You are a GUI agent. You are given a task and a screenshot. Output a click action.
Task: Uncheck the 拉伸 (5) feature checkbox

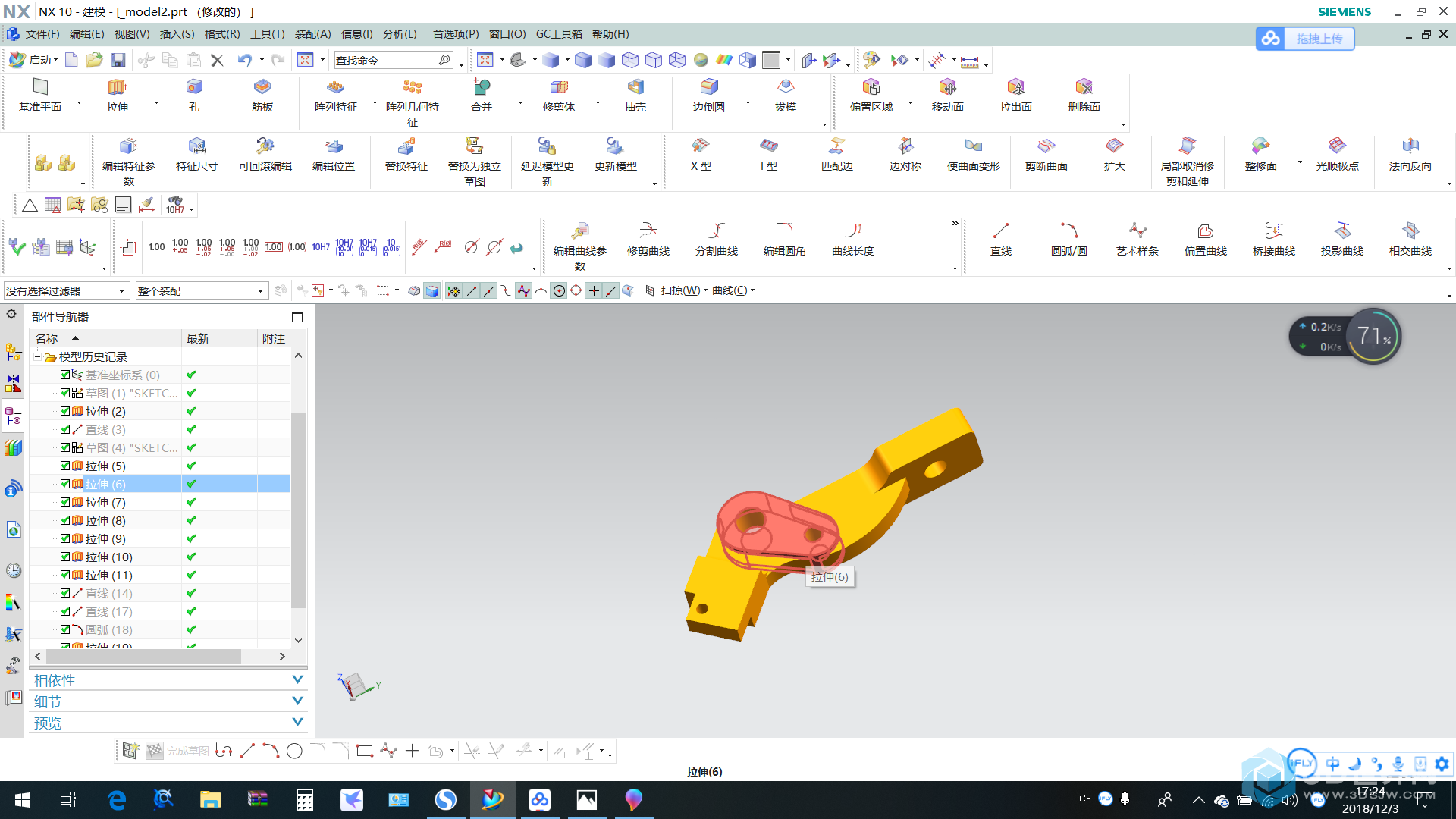65,466
